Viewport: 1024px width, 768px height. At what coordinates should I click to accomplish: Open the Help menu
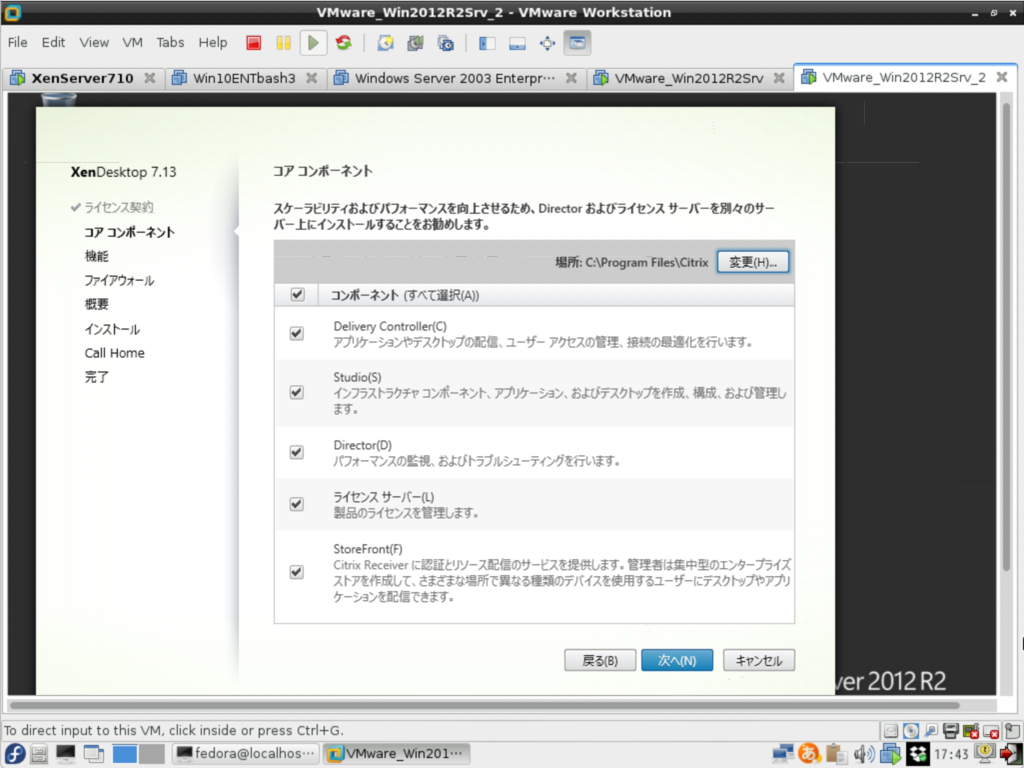pos(213,42)
